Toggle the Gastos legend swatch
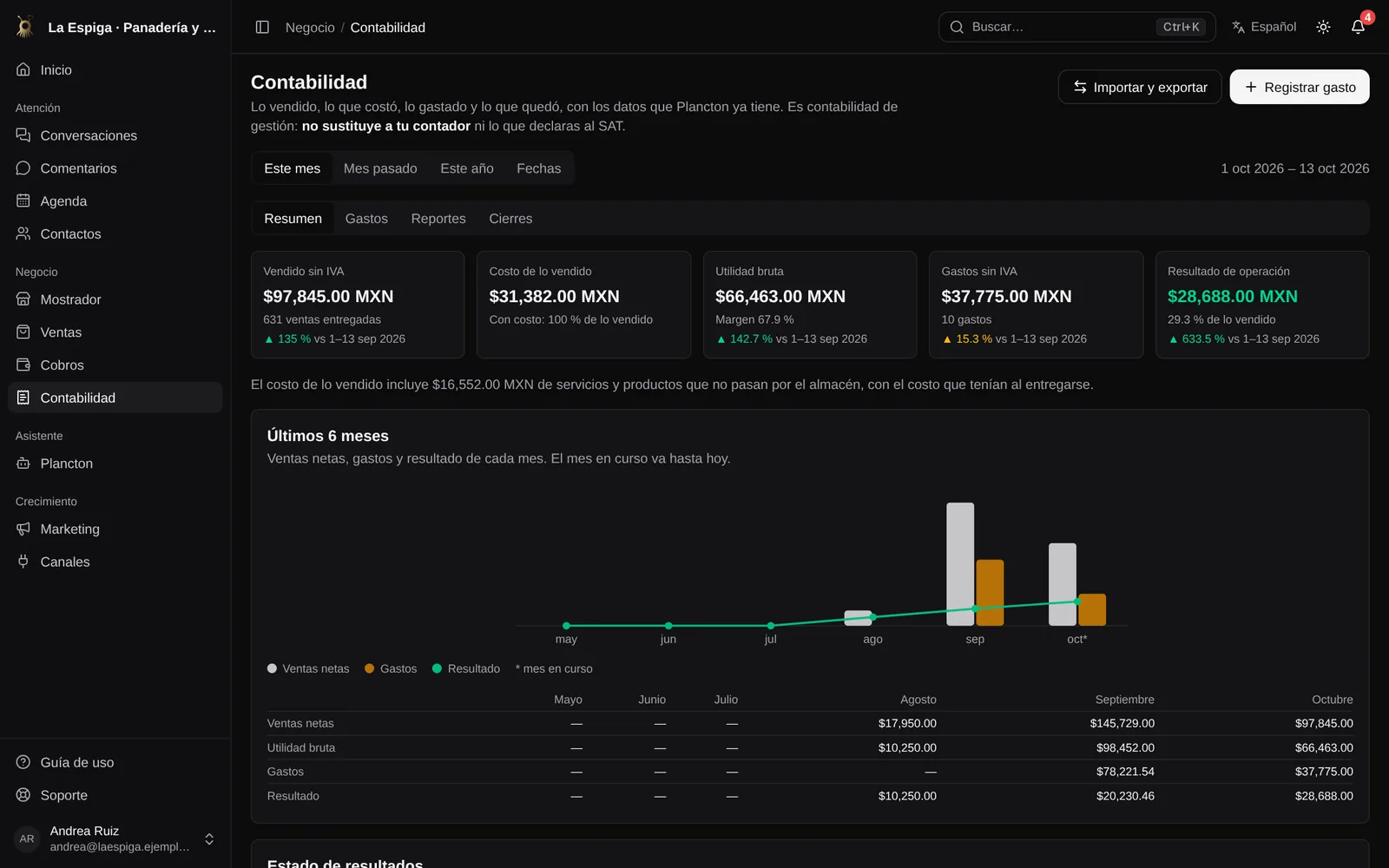The image size is (1389, 868). pyautogui.click(x=370, y=668)
